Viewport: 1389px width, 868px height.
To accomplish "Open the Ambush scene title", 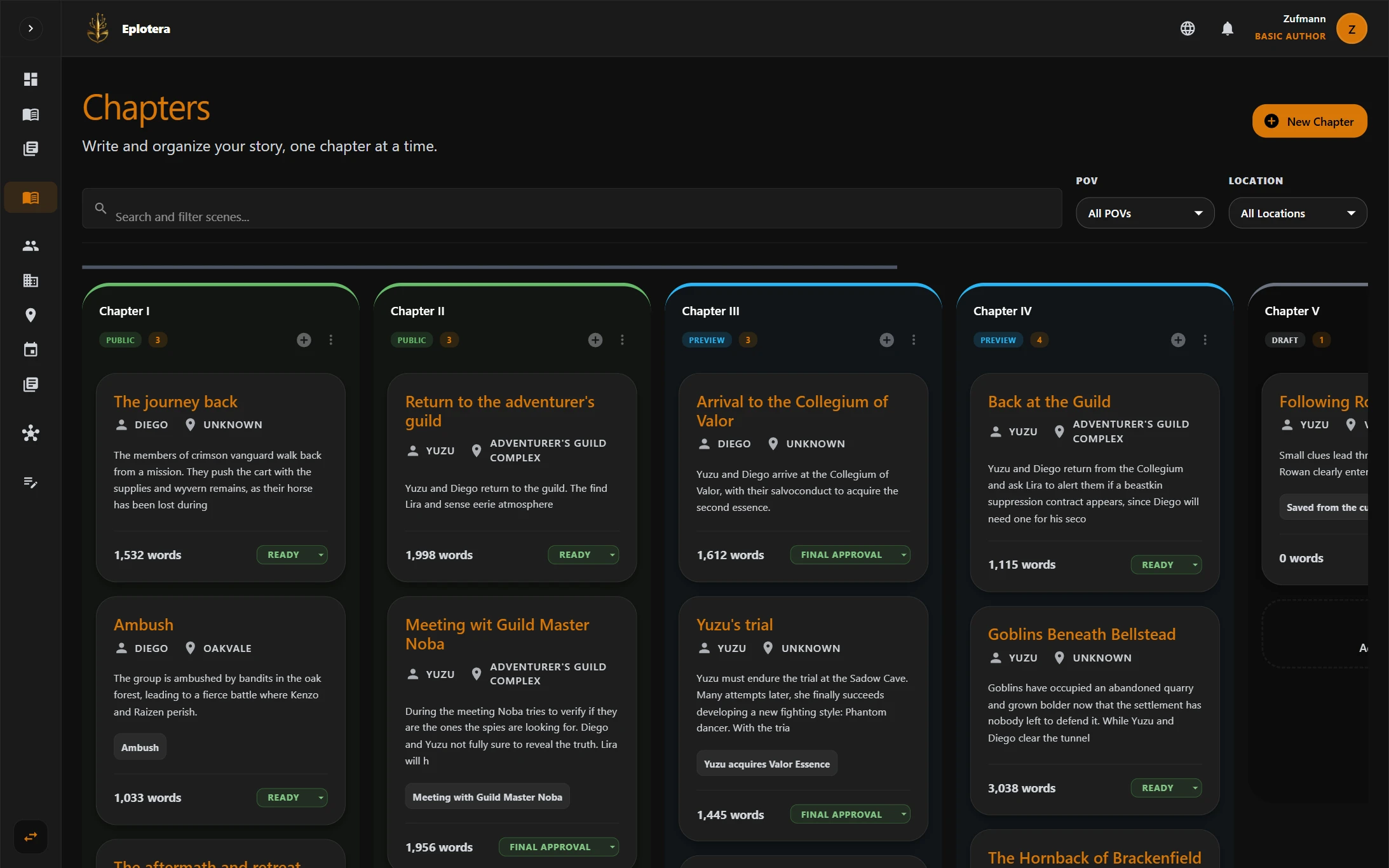I will click(144, 625).
